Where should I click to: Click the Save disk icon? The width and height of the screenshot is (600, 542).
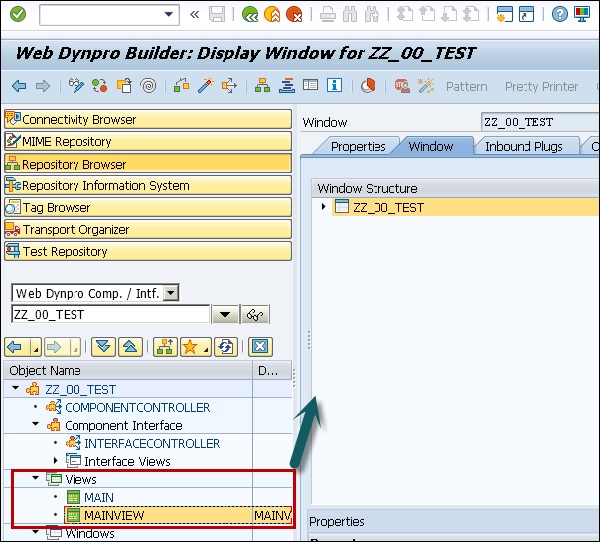coord(217,14)
